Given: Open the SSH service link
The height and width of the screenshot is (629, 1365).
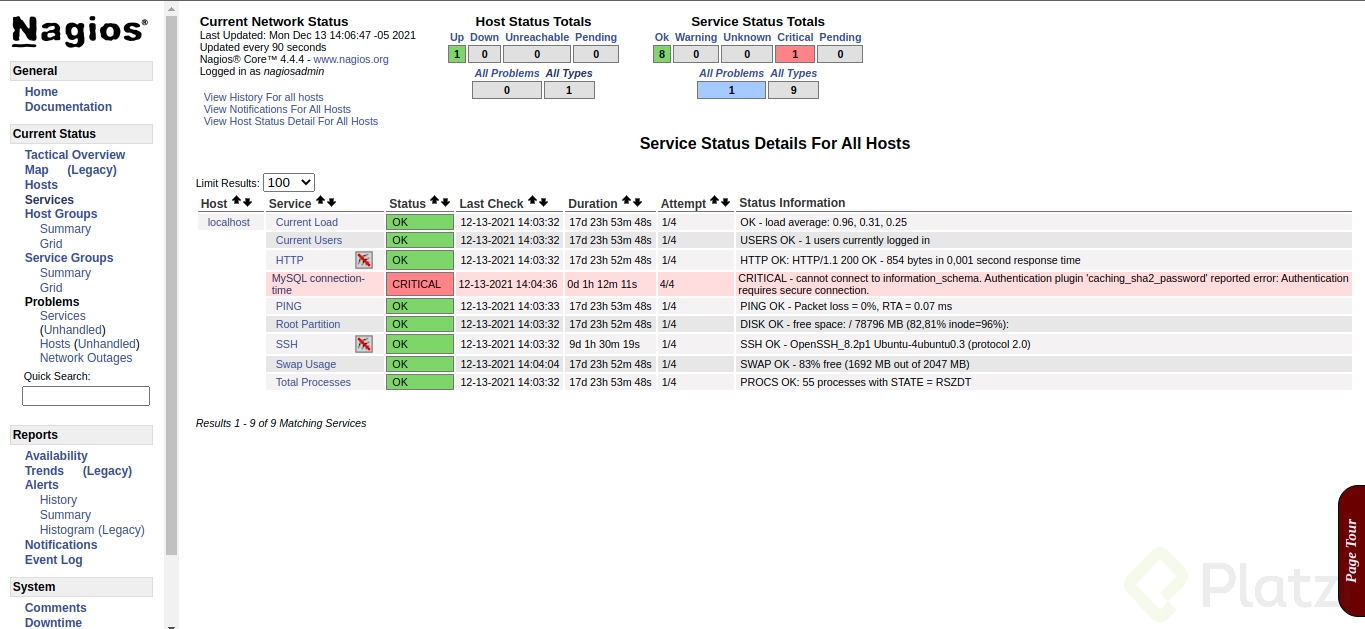Looking at the screenshot, I should pos(287,344).
